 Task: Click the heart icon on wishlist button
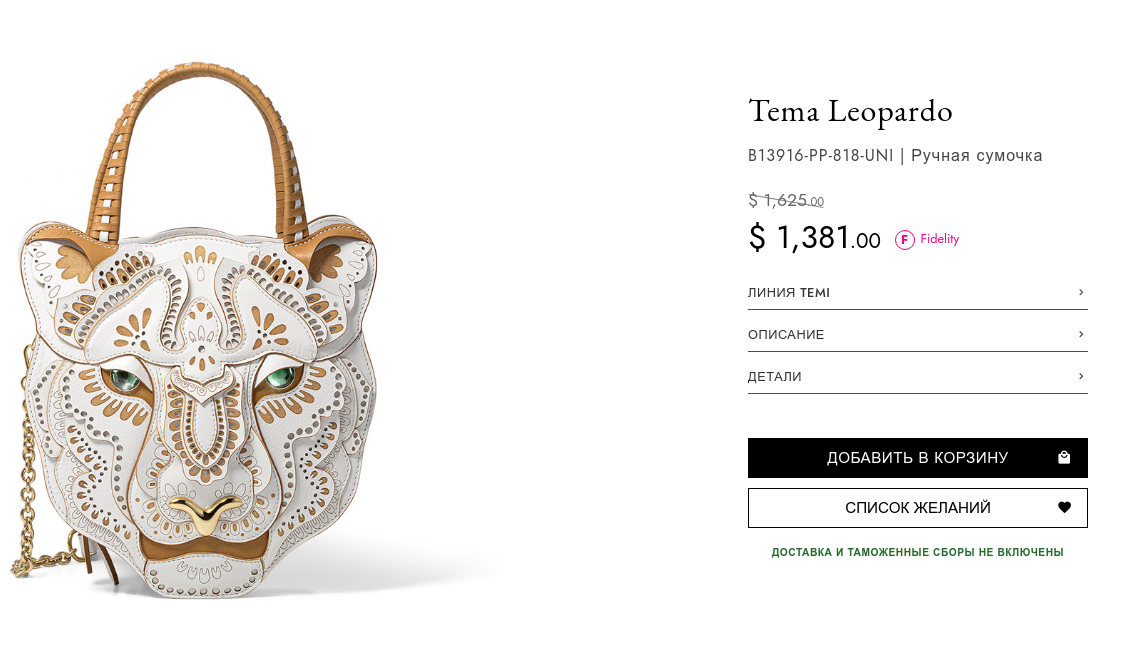(1064, 508)
